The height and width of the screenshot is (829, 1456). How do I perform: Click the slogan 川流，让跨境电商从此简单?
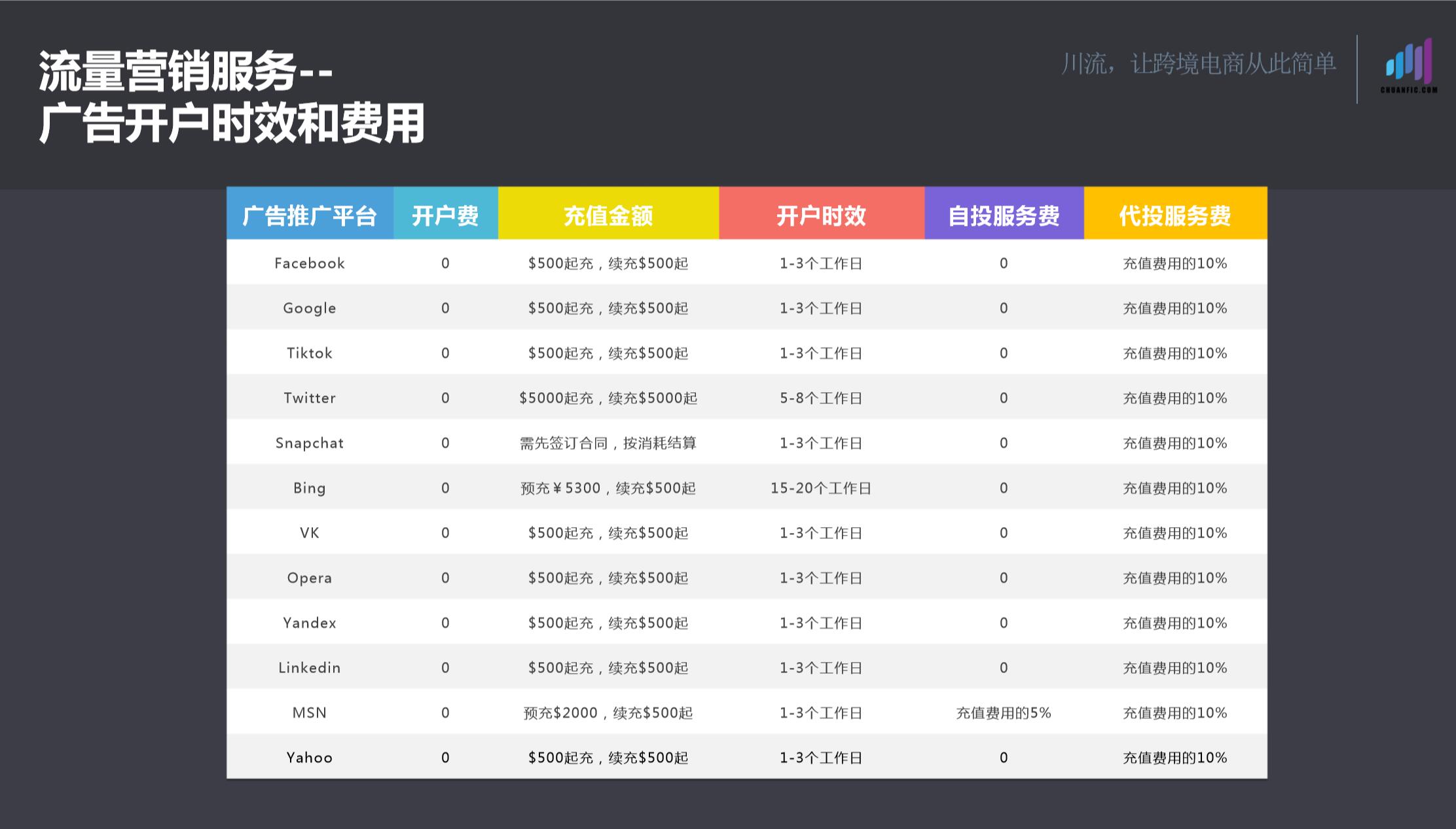point(1198,64)
